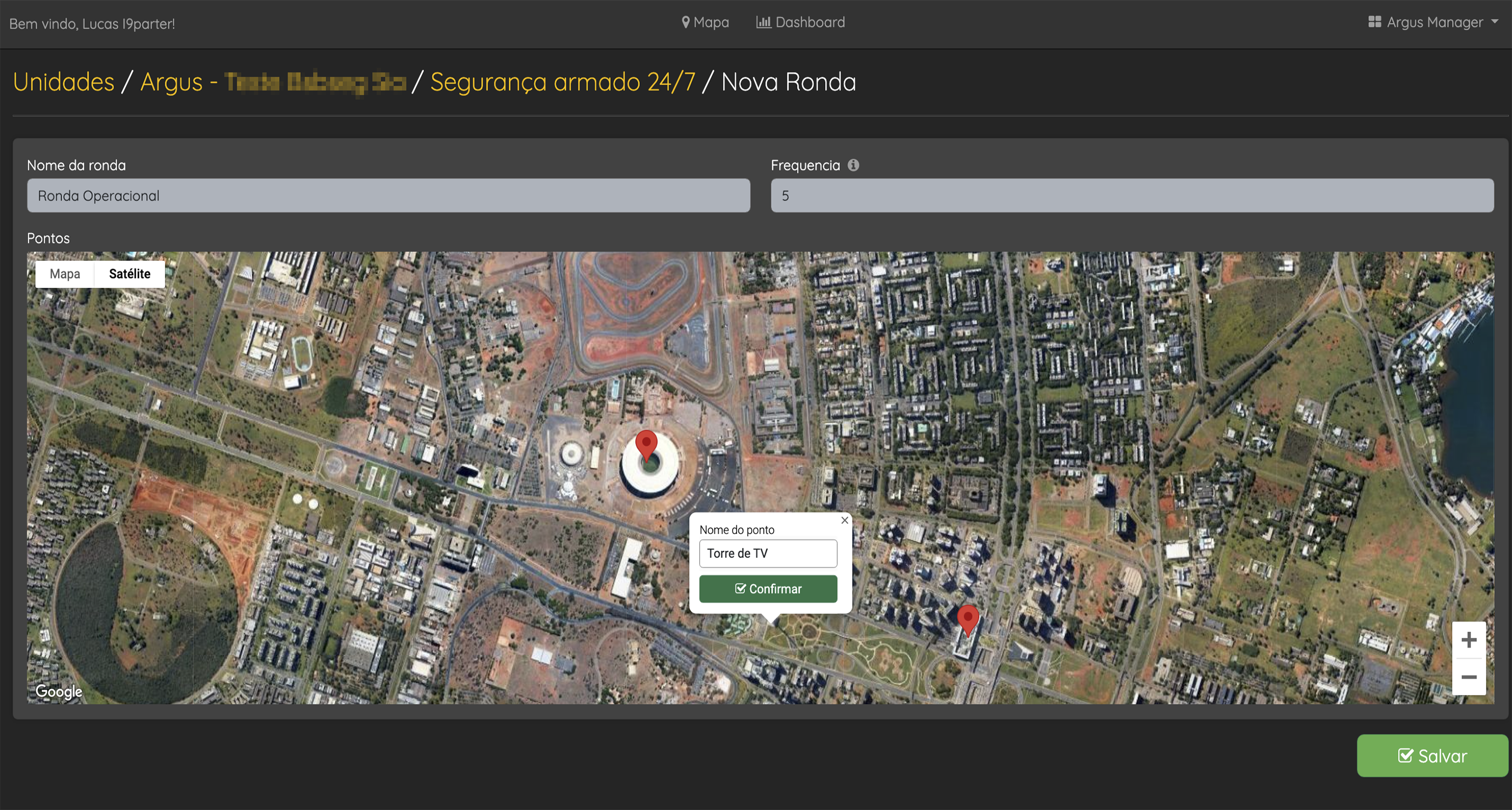1512x810 pixels.
Task: Open the Dashboard navigation item
Action: pyautogui.click(x=801, y=22)
